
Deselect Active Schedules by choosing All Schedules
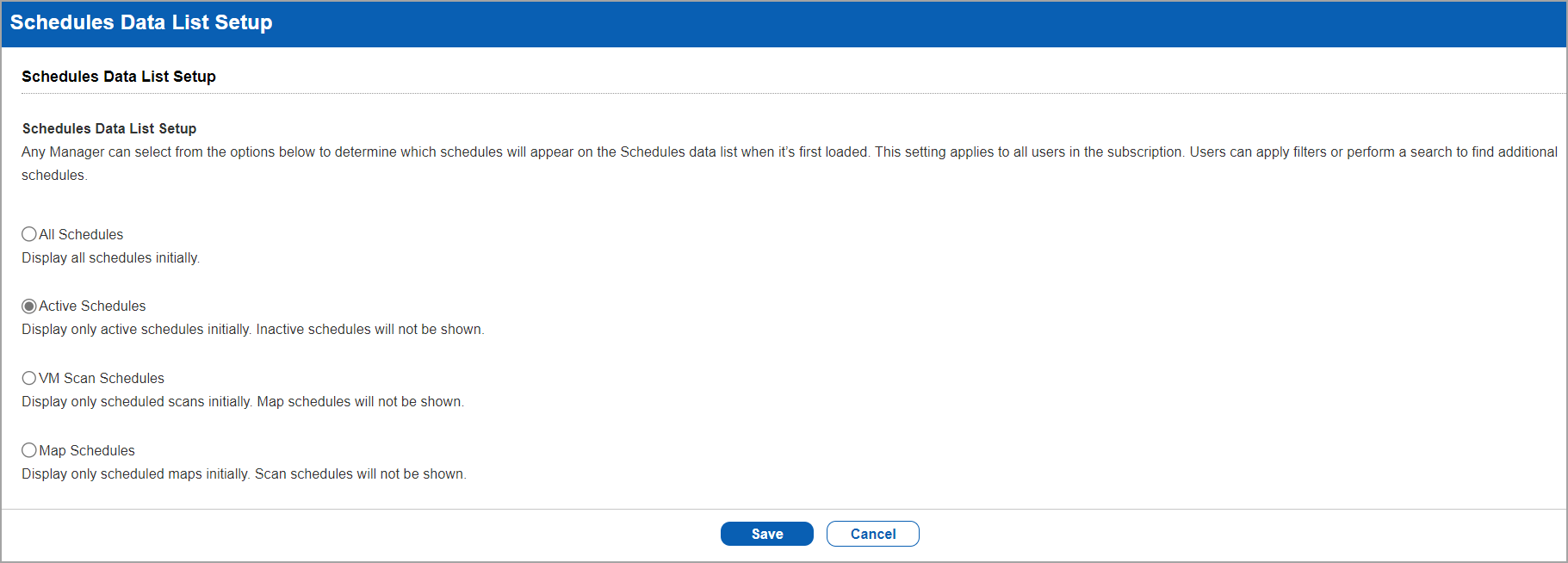click(28, 234)
